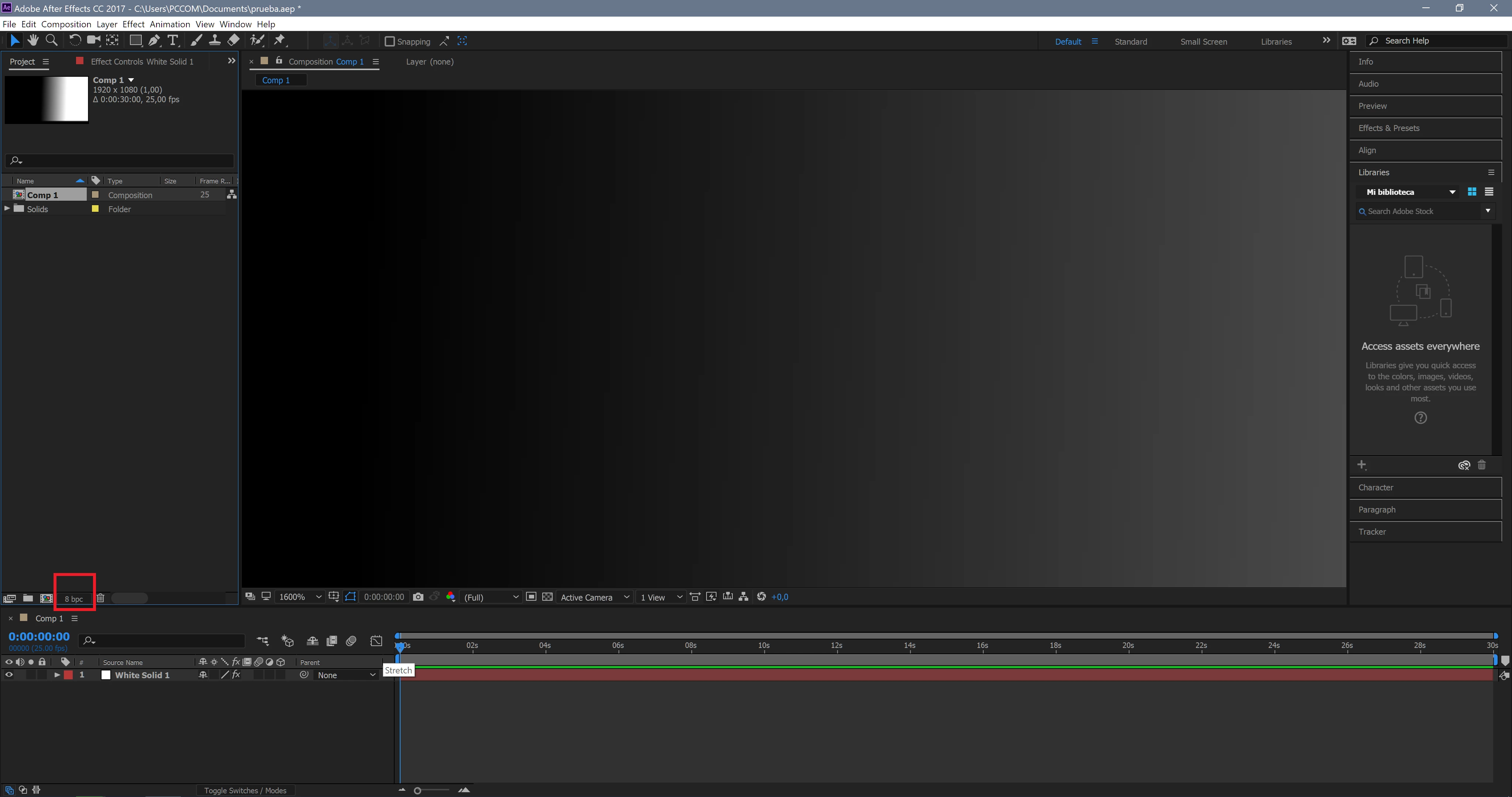Expand the Solids folder

7,208
